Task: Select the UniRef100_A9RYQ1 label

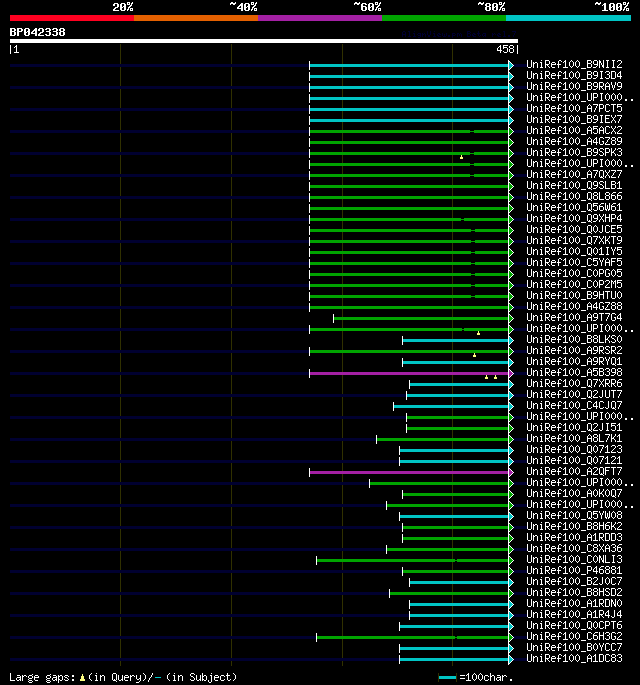Action: pyautogui.click(x=574, y=362)
